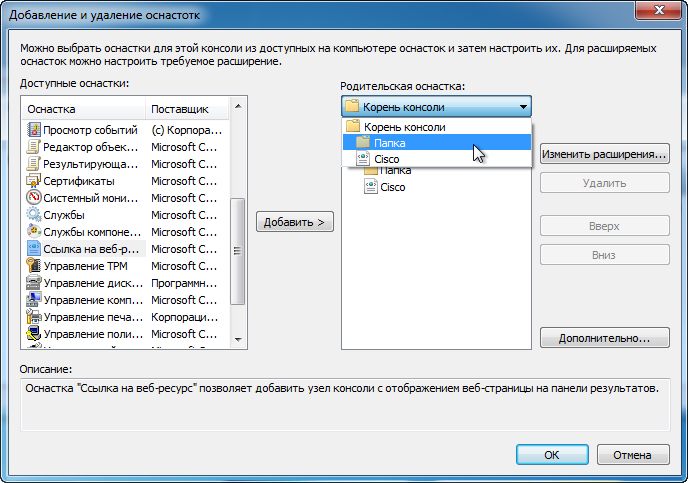Click the Управление дисками icon
Viewport: 688px width, 483px height.
coord(34,283)
